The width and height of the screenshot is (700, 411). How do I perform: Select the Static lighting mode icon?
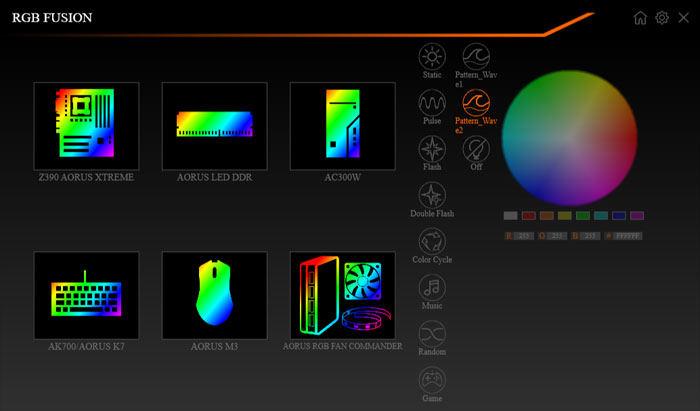pos(432,57)
